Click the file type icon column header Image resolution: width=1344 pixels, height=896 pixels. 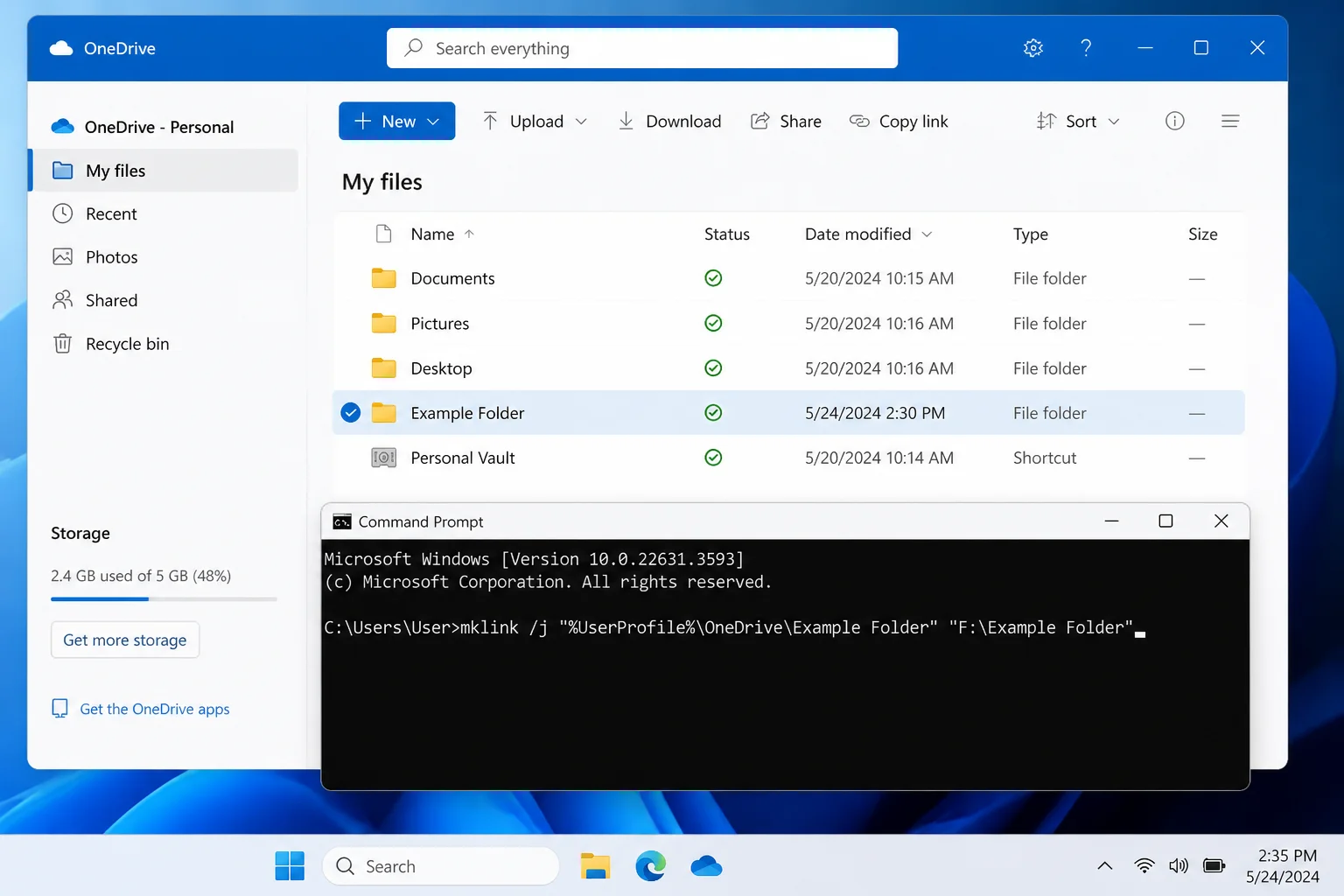click(x=383, y=234)
